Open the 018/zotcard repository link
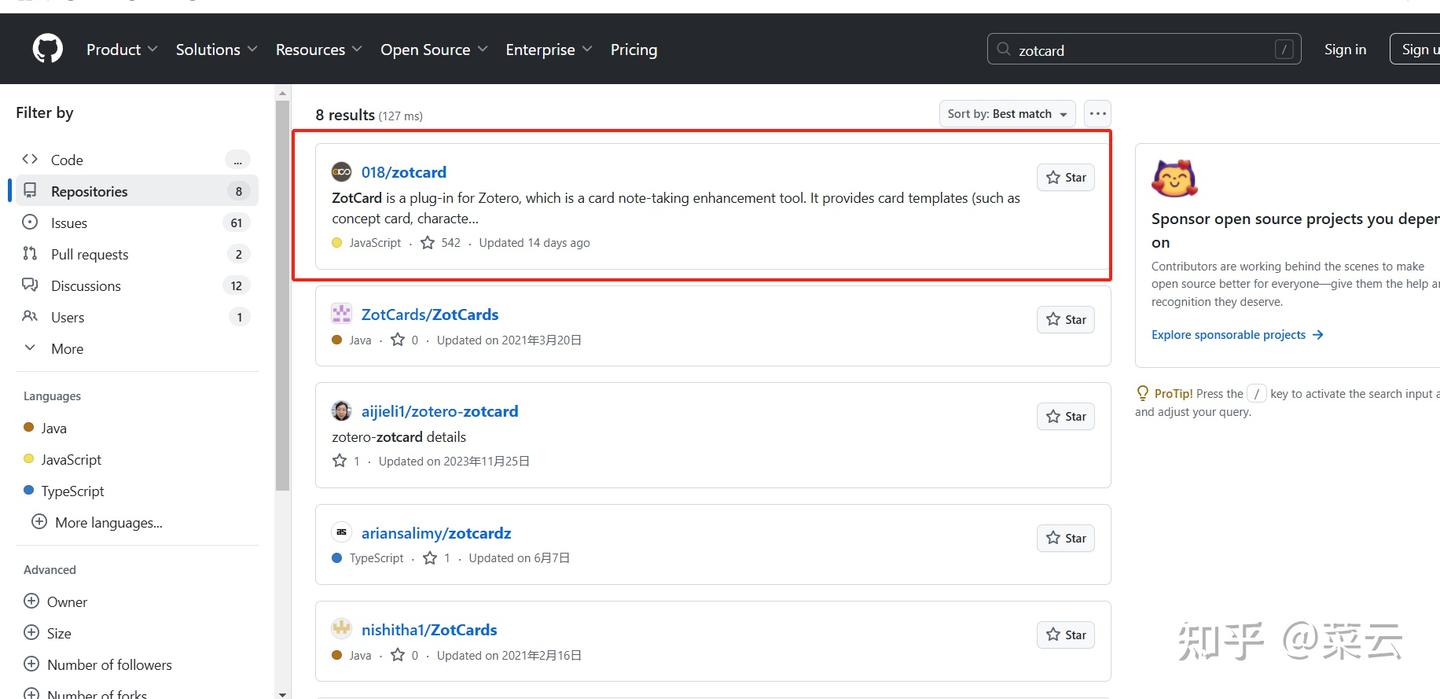 [x=404, y=172]
